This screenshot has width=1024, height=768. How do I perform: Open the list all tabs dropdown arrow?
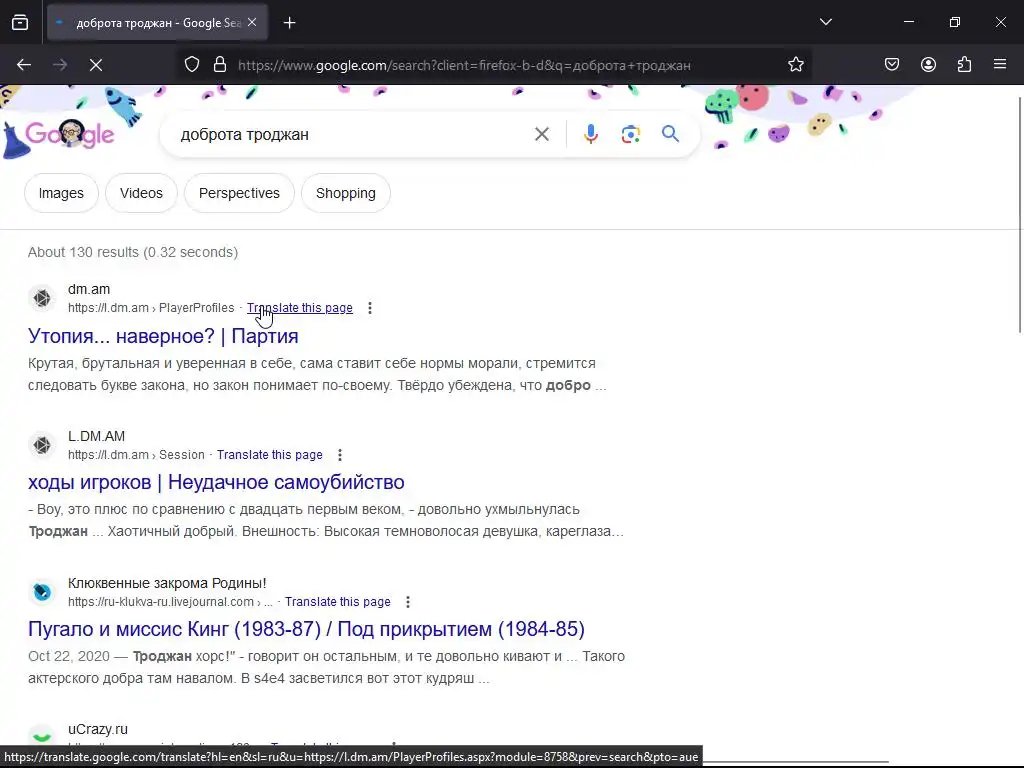(x=825, y=22)
